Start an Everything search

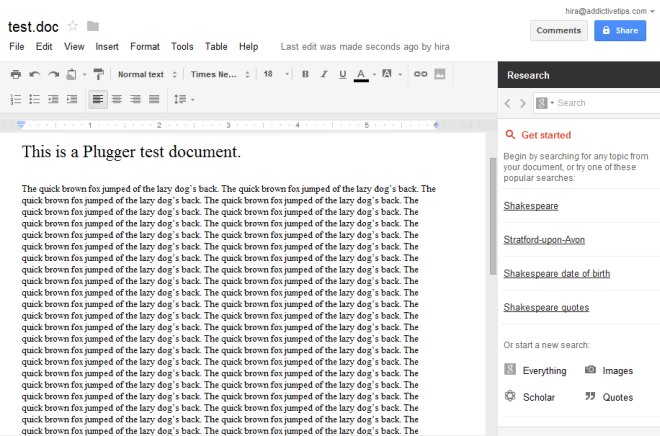click(x=535, y=370)
